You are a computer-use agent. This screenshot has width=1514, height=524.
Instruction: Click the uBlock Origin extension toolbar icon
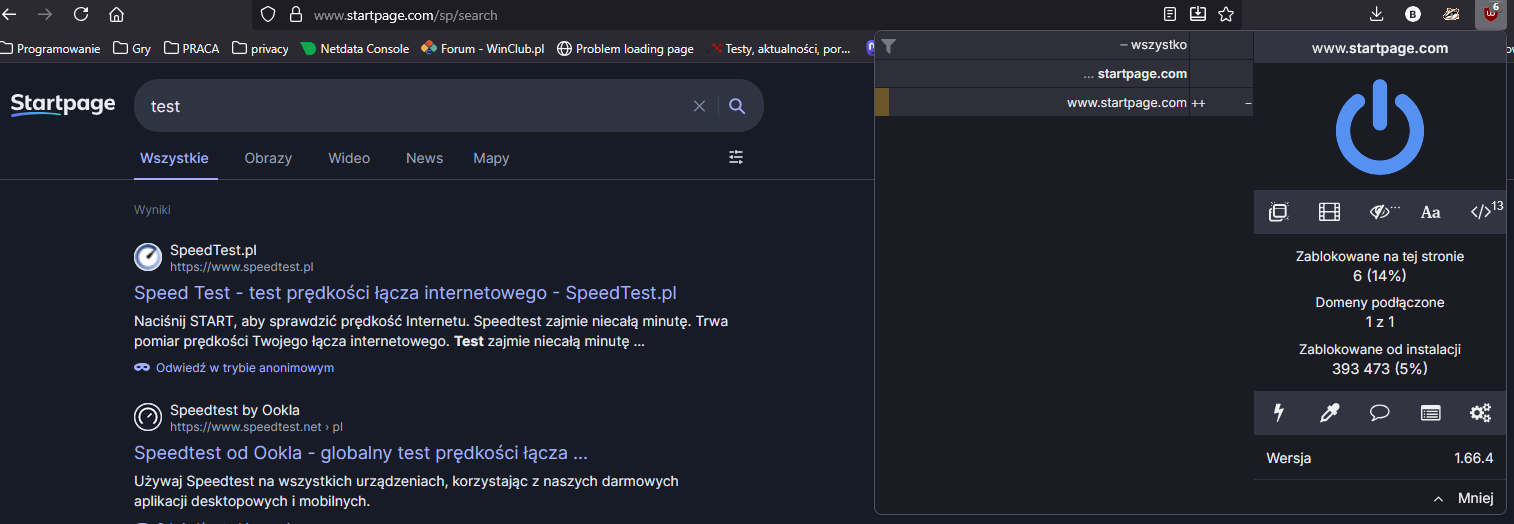click(1491, 14)
